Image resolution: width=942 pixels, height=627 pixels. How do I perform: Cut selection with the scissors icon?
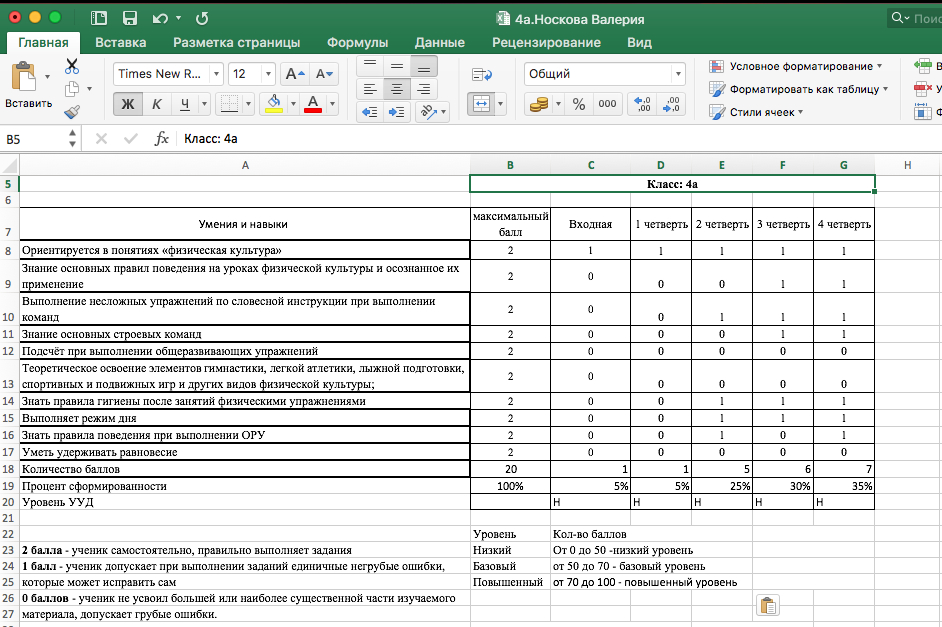coord(72,65)
